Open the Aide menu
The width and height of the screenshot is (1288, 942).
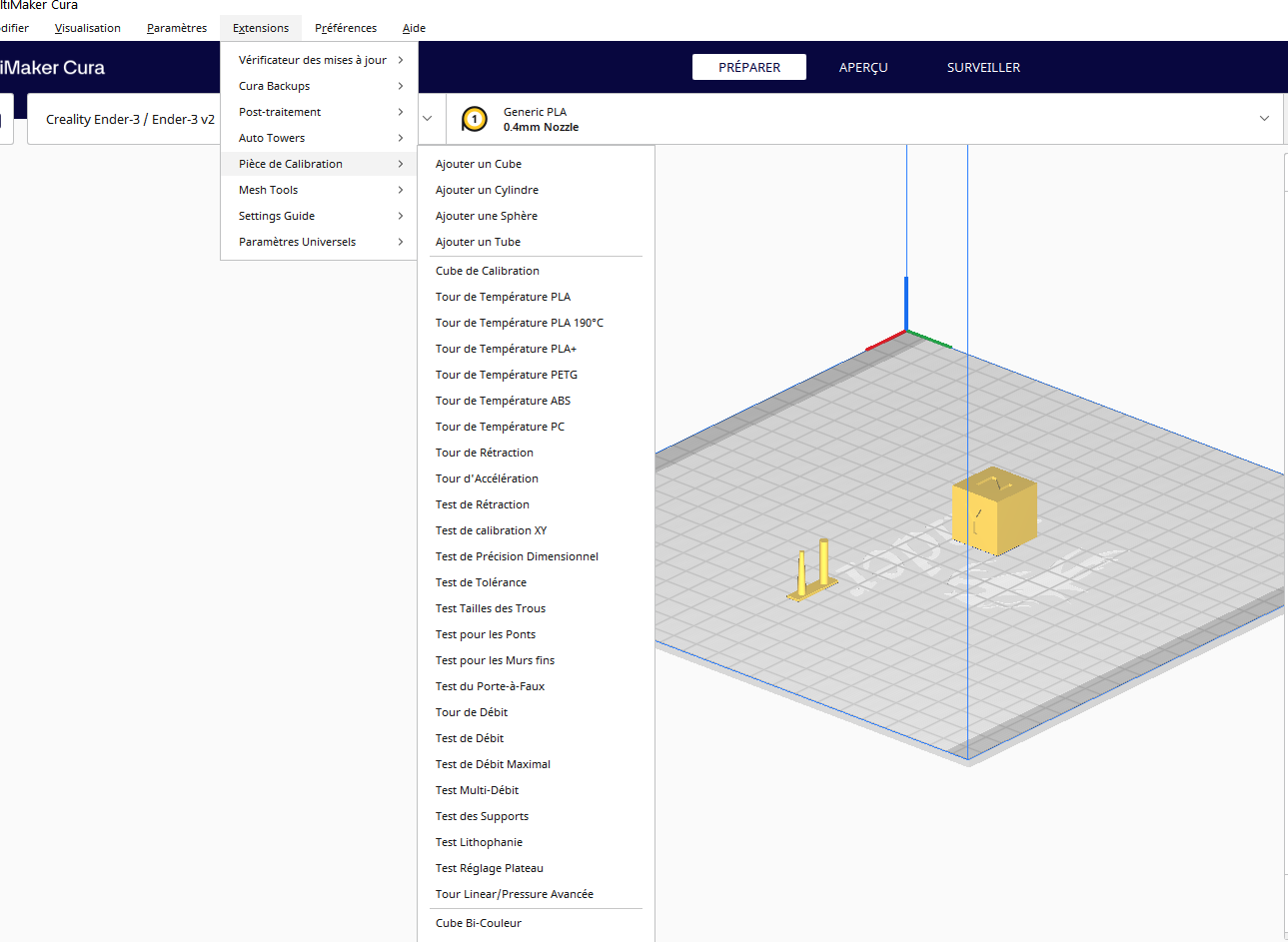click(414, 28)
